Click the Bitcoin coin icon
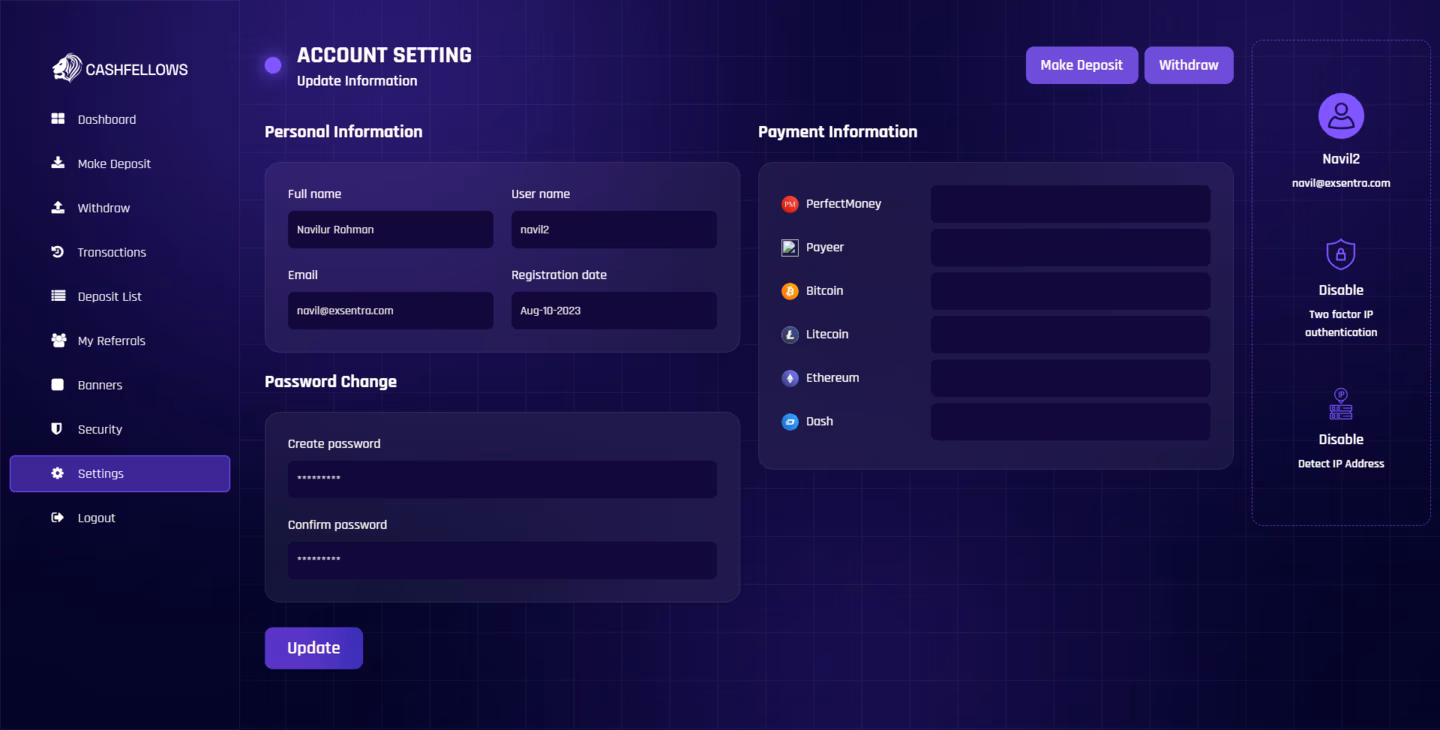 [790, 291]
